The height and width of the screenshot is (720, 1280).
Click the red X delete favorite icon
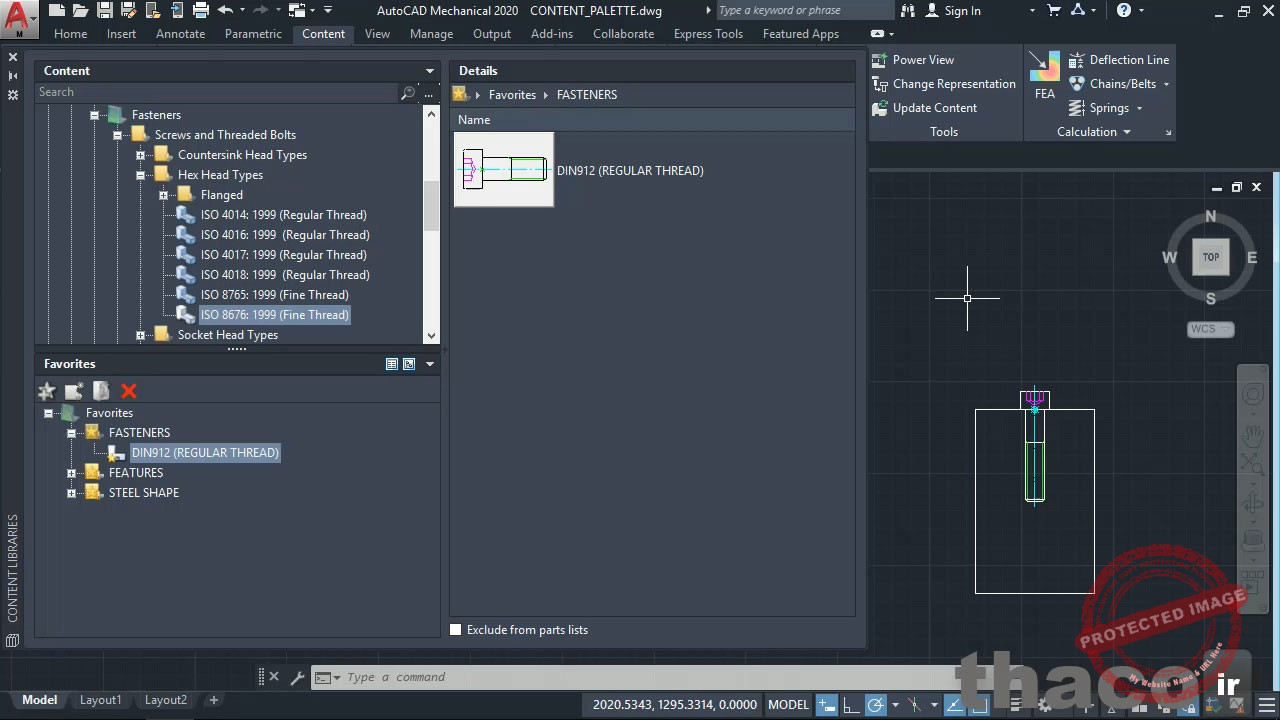click(128, 391)
